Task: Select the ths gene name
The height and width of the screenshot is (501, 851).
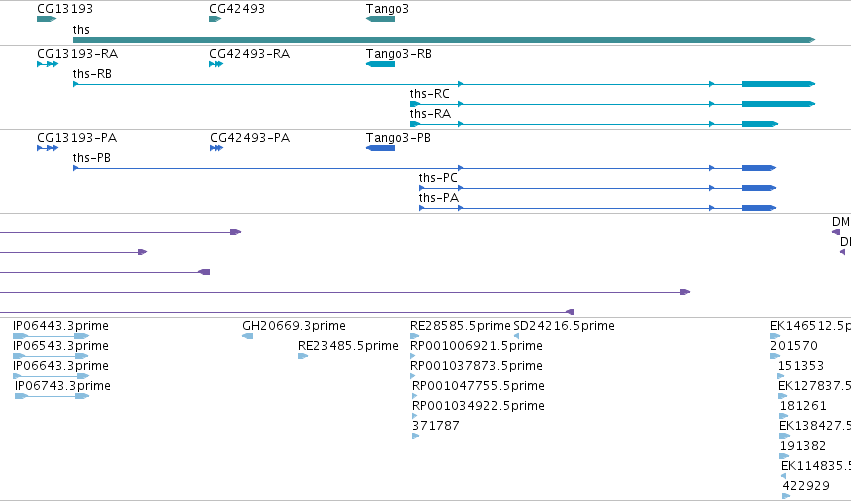Action: pyautogui.click(x=81, y=29)
